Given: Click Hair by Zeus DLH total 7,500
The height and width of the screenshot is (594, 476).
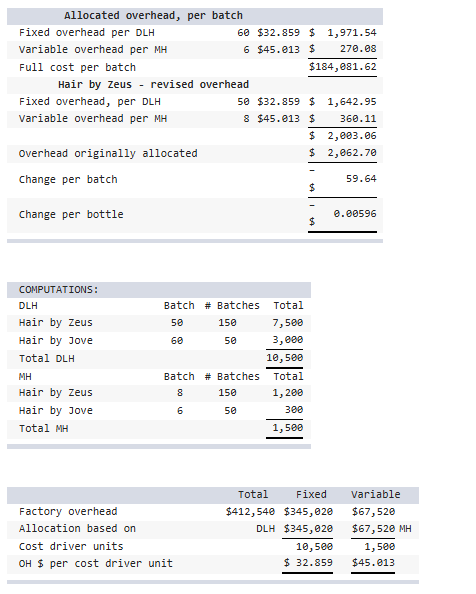Looking at the screenshot, I should 287,323.
